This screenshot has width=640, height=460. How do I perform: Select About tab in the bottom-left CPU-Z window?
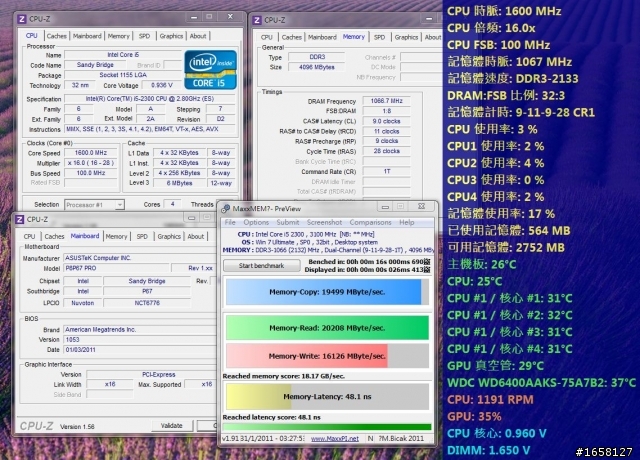coord(196,236)
